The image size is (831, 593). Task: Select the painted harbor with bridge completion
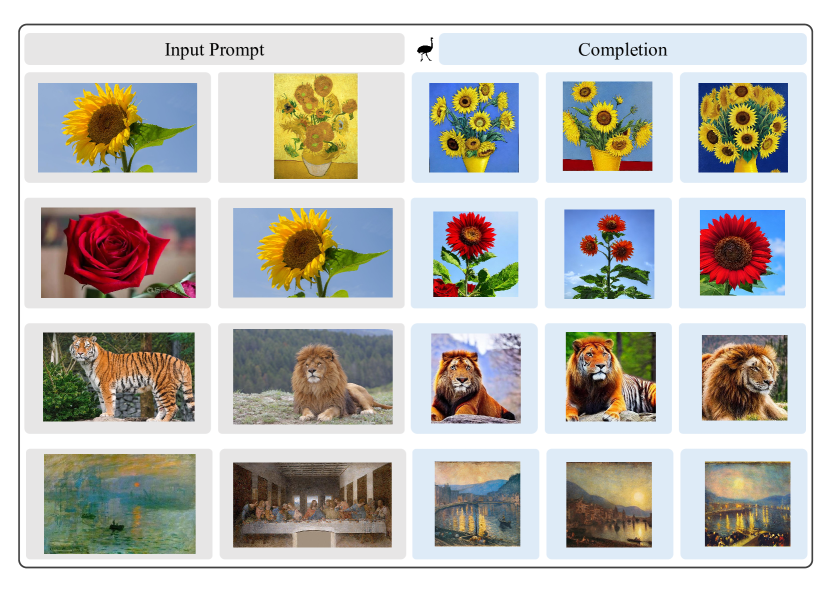point(477,503)
